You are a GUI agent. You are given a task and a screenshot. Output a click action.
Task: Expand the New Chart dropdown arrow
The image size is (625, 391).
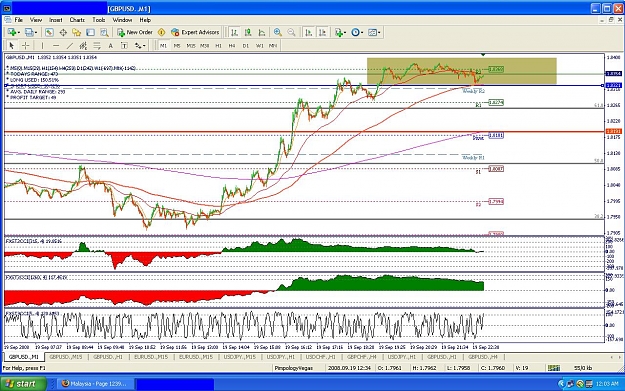click(x=19, y=33)
